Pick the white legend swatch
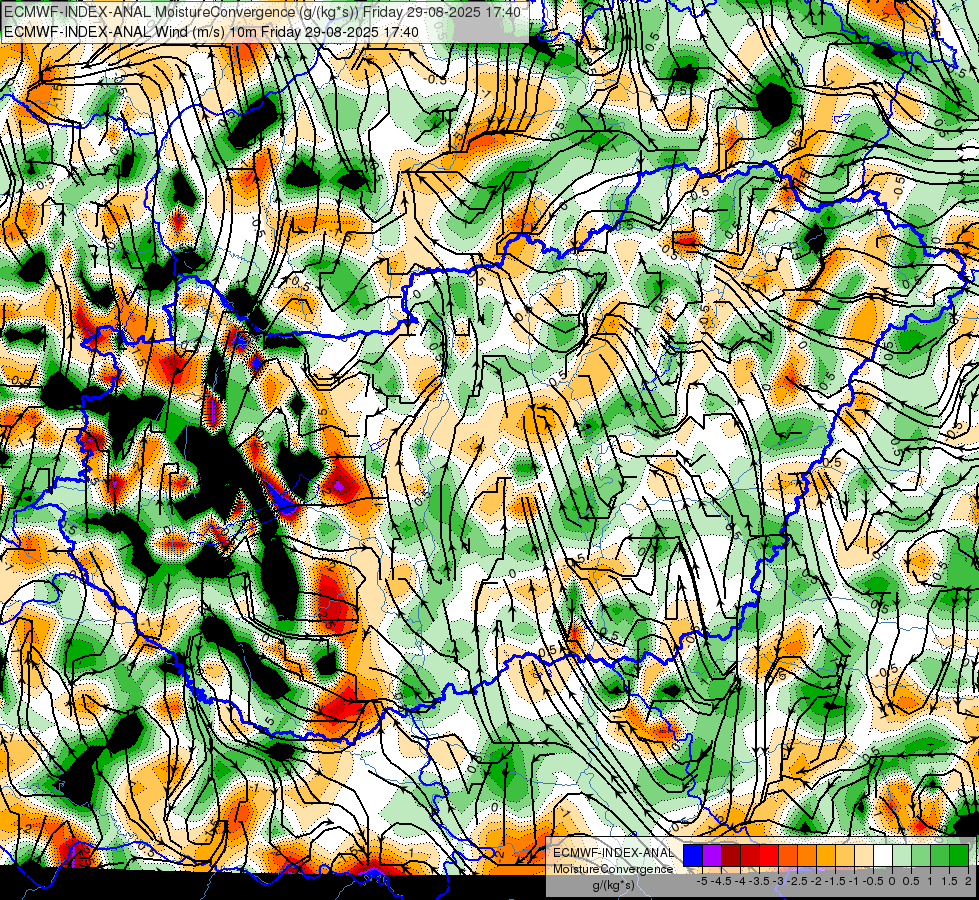 (883, 856)
